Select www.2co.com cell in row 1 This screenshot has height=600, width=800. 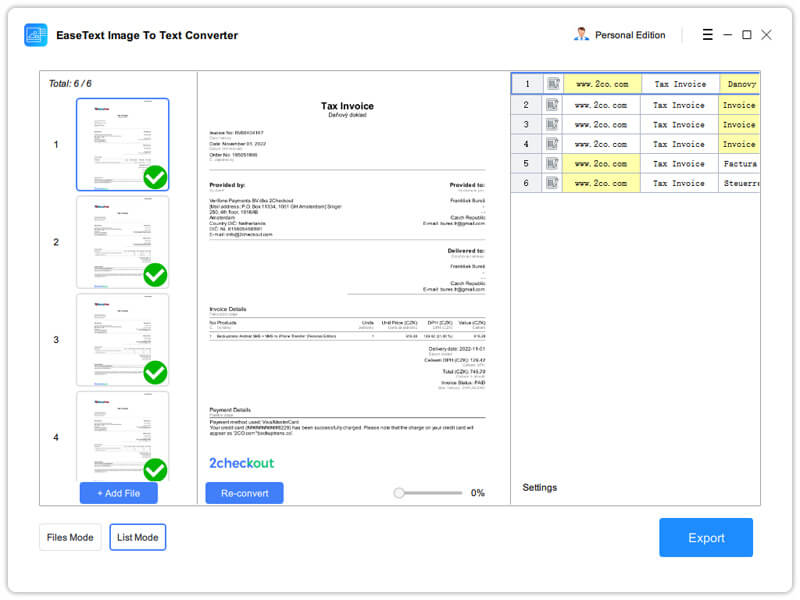603,84
